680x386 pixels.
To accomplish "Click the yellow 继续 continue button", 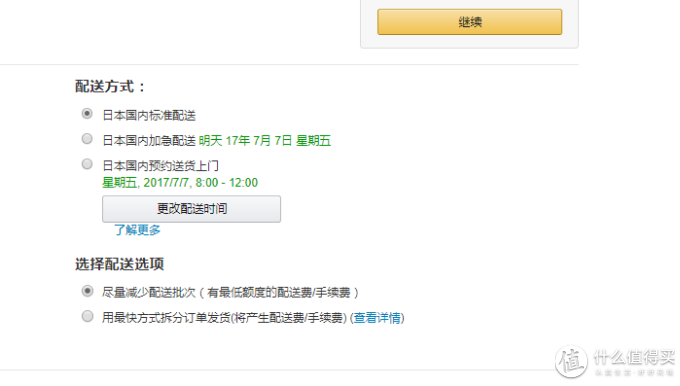I will (470, 22).
